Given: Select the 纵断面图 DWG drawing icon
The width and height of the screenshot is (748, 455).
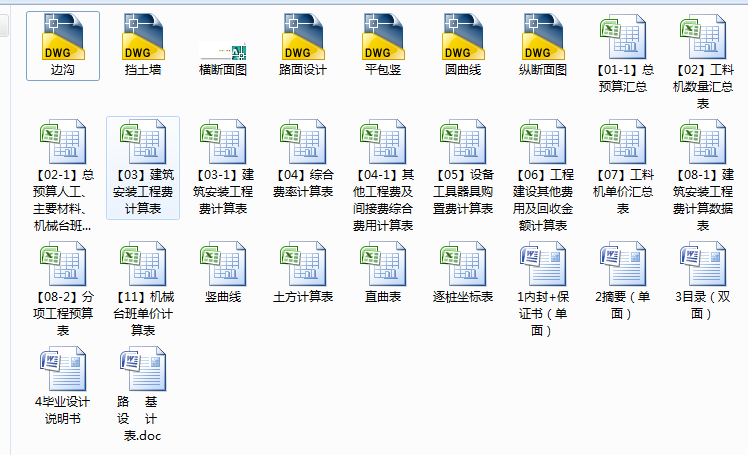Looking at the screenshot, I should tap(543, 37).
